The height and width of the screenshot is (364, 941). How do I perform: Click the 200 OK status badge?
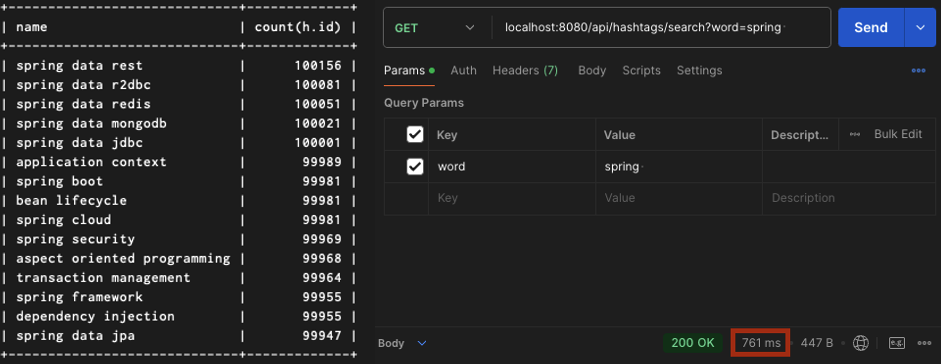693,343
